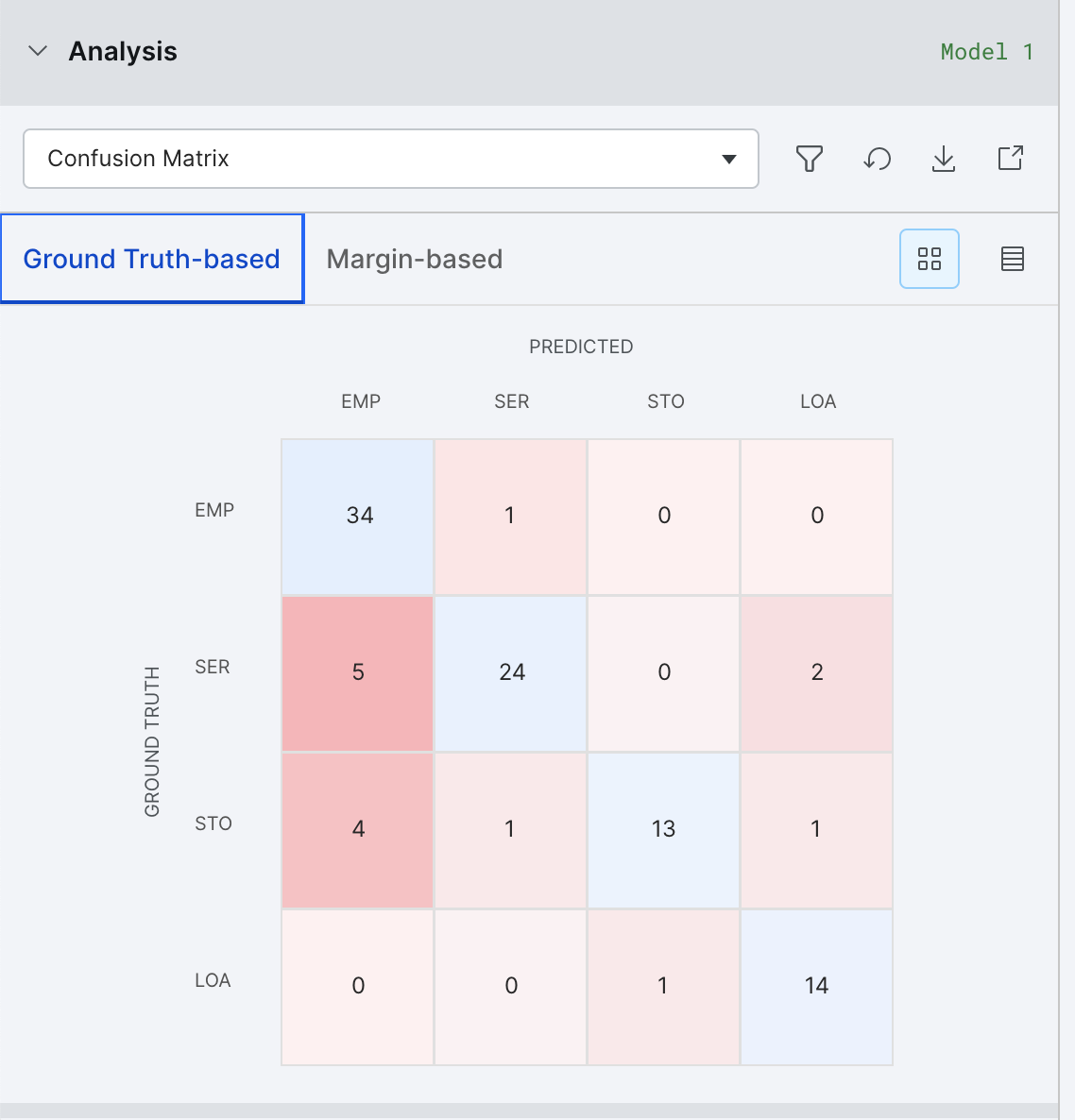Select cell LOA truth, SER predicted 0
This screenshot has height=1120, width=1075.
pyautogui.click(x=511, y=987)
